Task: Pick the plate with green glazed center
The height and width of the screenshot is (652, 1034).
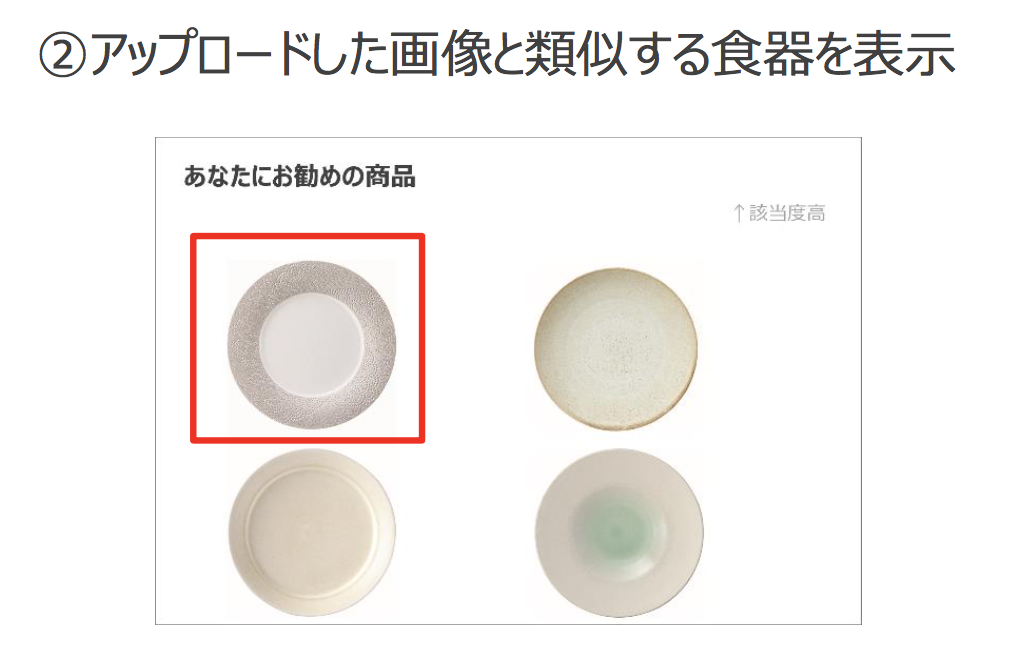Action: coord(619,533)
